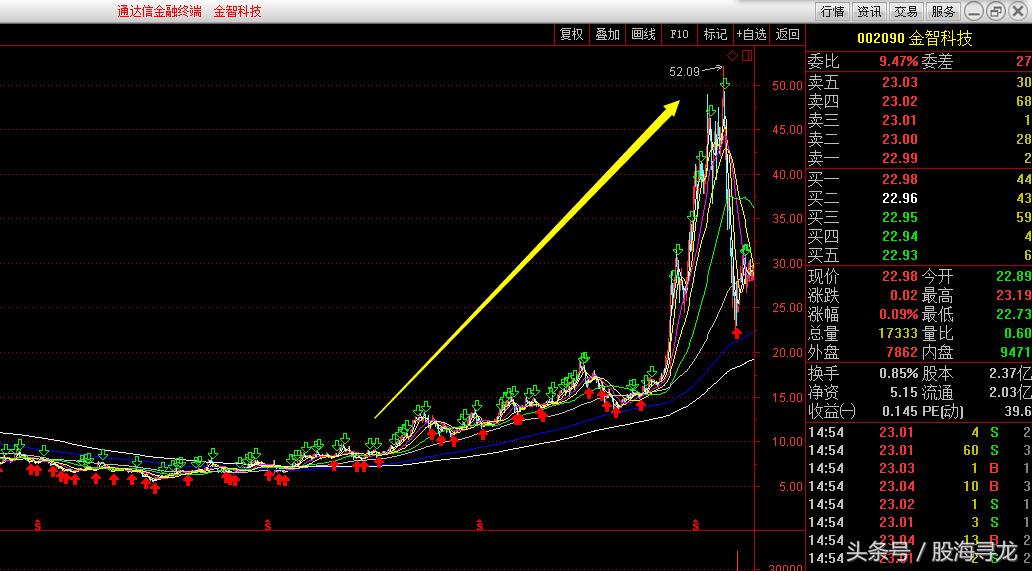Open F10 company fundamentals
Viewport: 1032px width, 571px height.
tap(679, 35)
